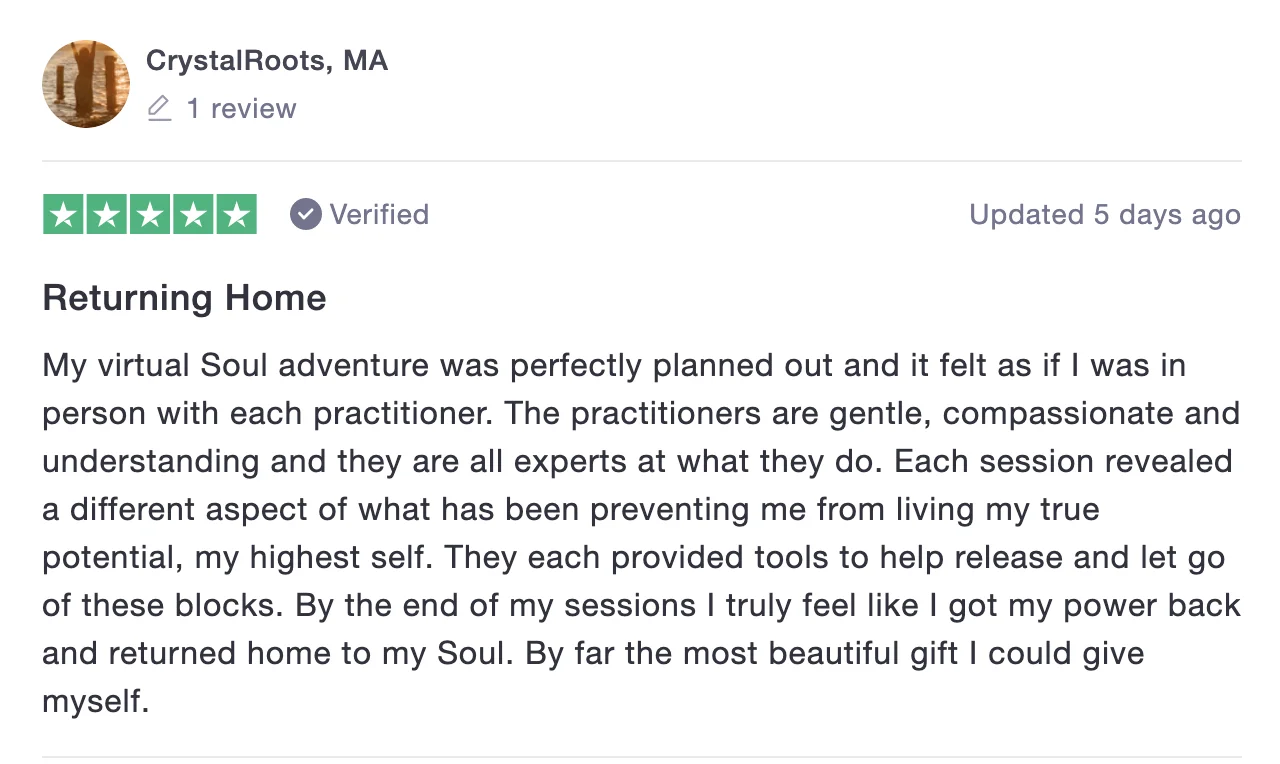Screen dimensions: 1280x764
Task: Click the Updated 5 days ago timestamp
Action: pos(1104,214)
